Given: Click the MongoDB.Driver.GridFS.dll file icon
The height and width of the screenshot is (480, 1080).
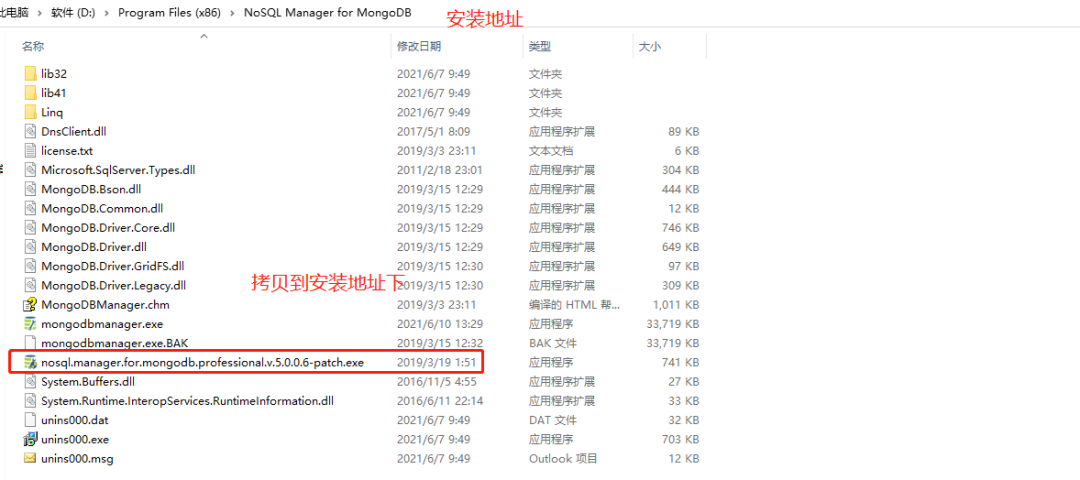Looking at the screenshot, I should point(30,266).
